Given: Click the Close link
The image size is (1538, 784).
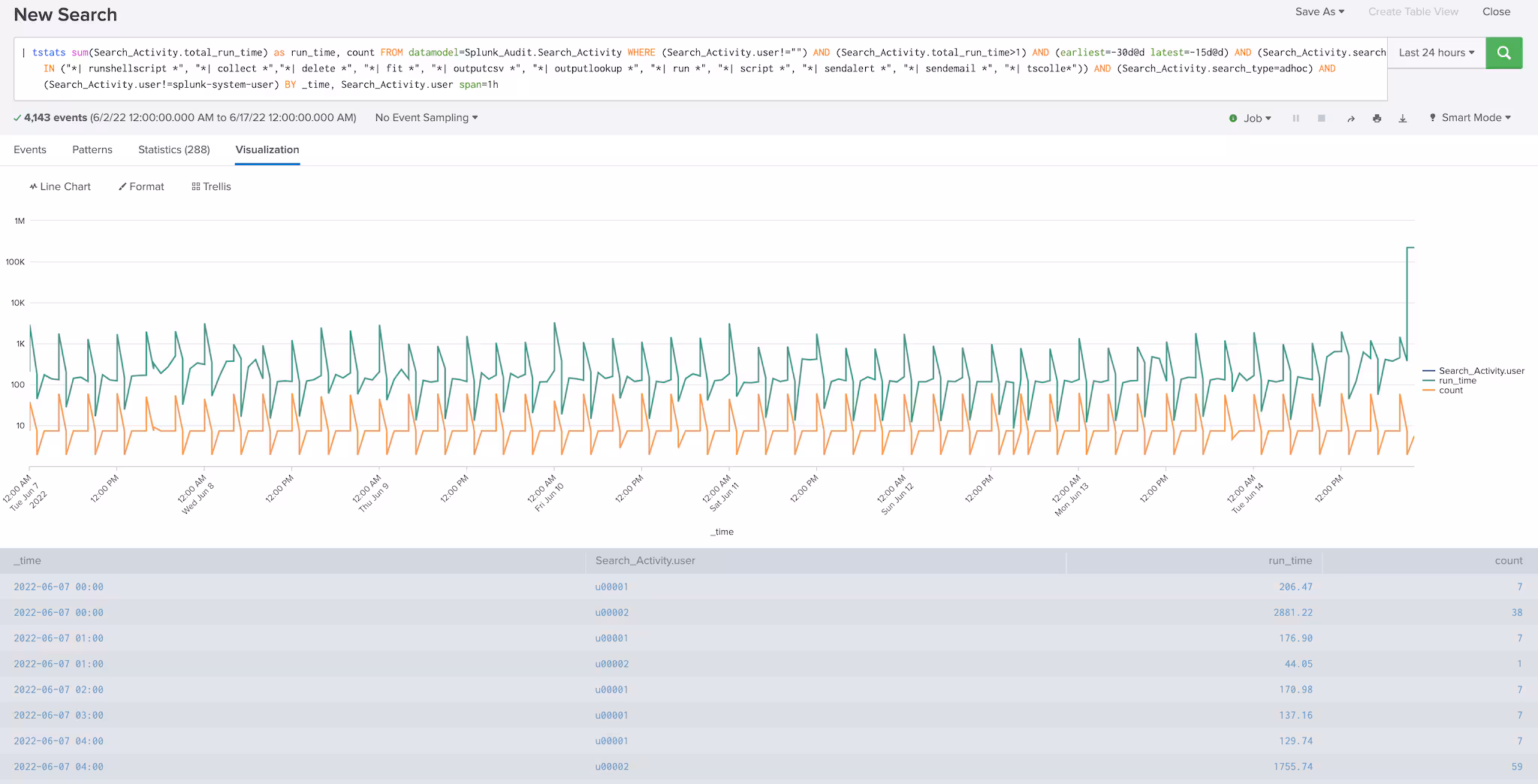Looking at the screenshot, I should click(1496, 11).
